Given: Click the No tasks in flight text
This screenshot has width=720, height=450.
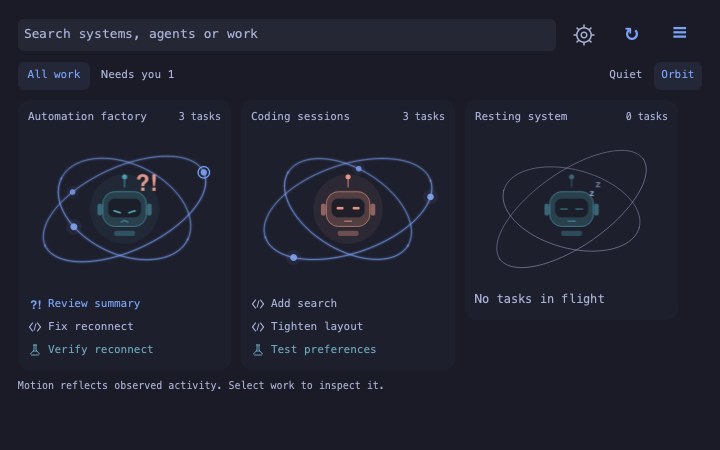Looking at the screenshot, I should pos(539,299).
